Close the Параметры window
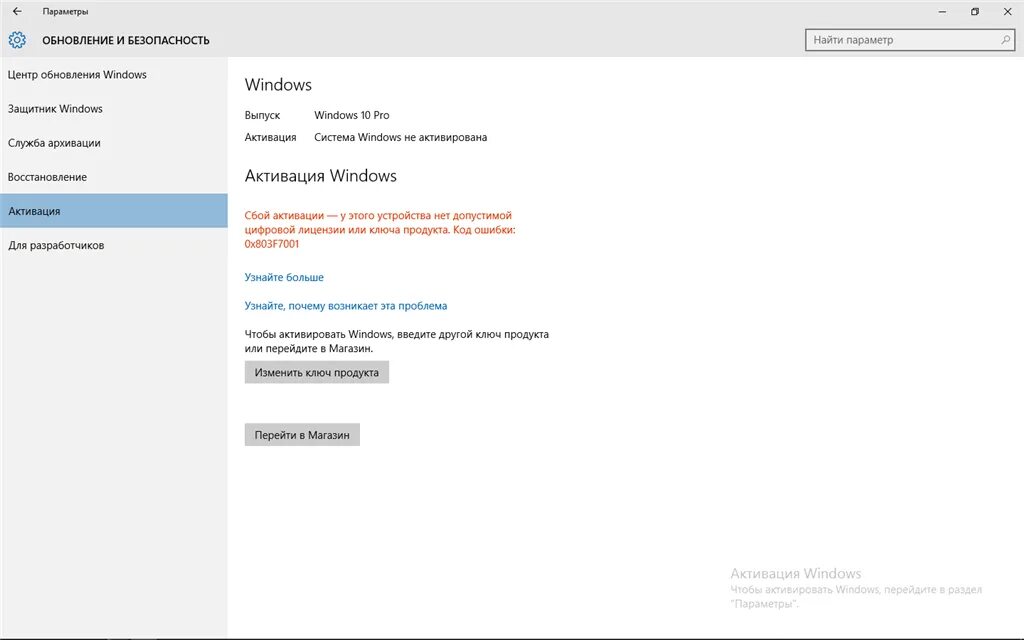The width and height of the screenshot is (1024, 640). [1008, 11]
